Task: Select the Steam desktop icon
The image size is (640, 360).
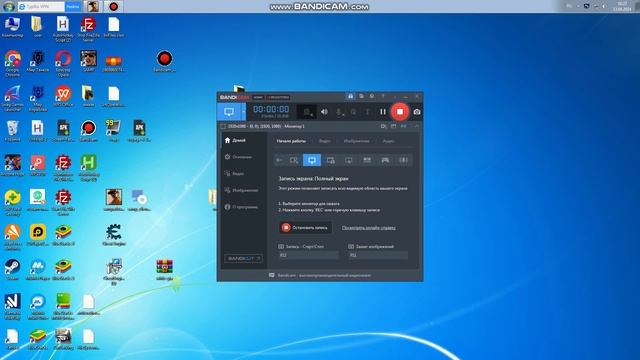Action: point(12,269)
